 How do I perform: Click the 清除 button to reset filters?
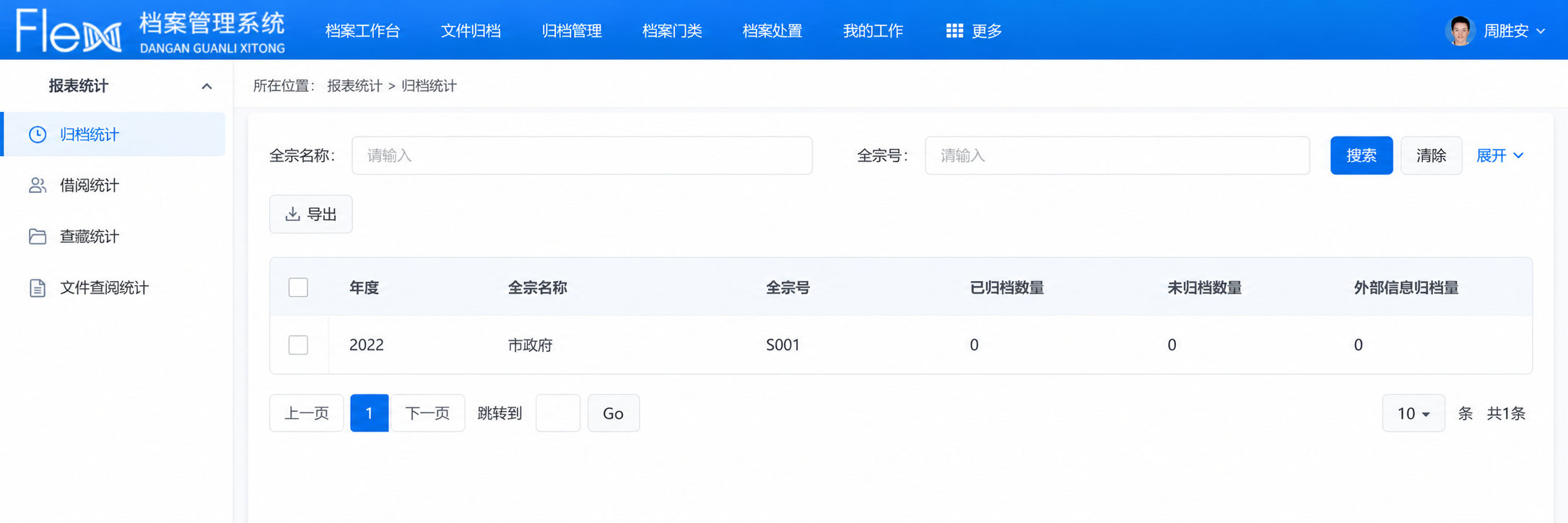pos(1431,155)
